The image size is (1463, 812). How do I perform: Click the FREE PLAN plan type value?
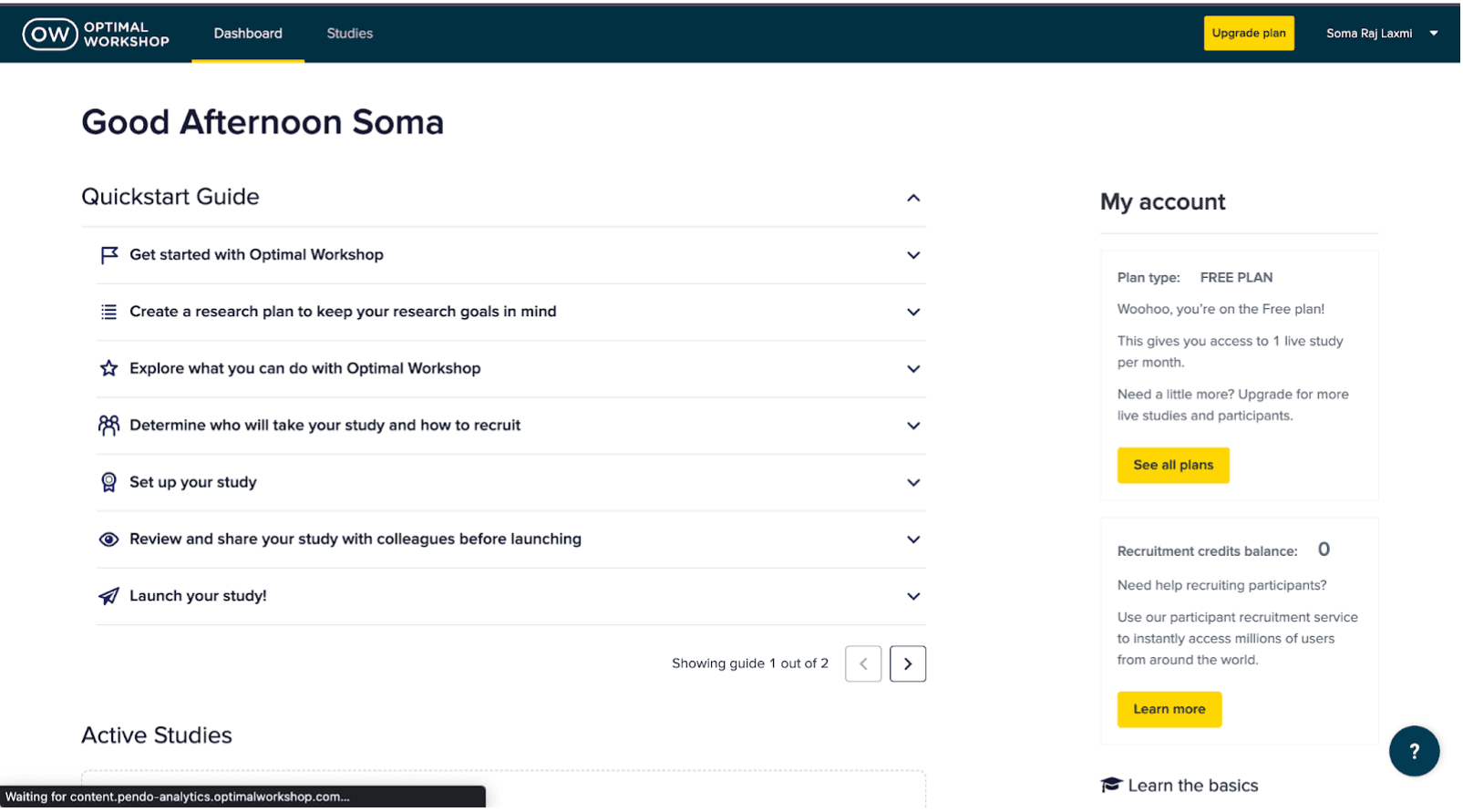click(x=1237, y=278)
